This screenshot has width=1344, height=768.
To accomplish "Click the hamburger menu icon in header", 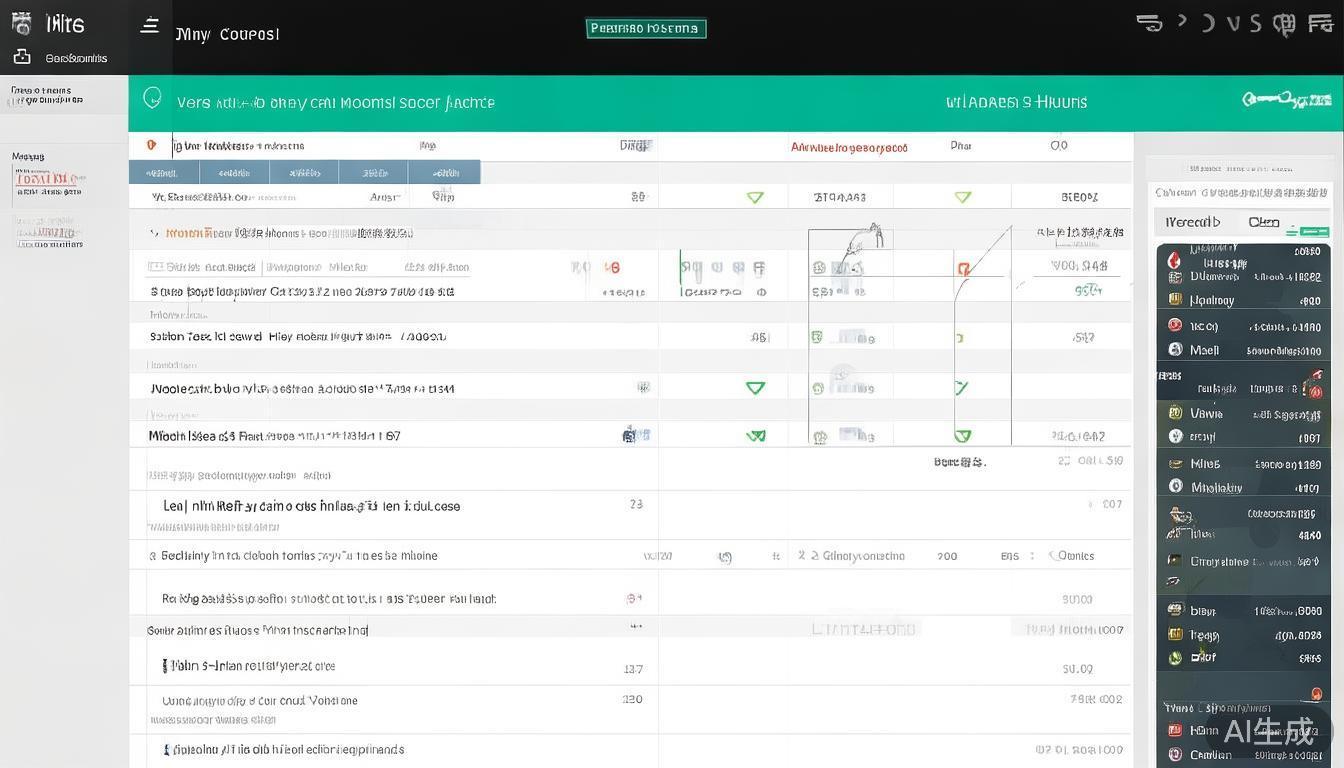I will click(149, 26).
